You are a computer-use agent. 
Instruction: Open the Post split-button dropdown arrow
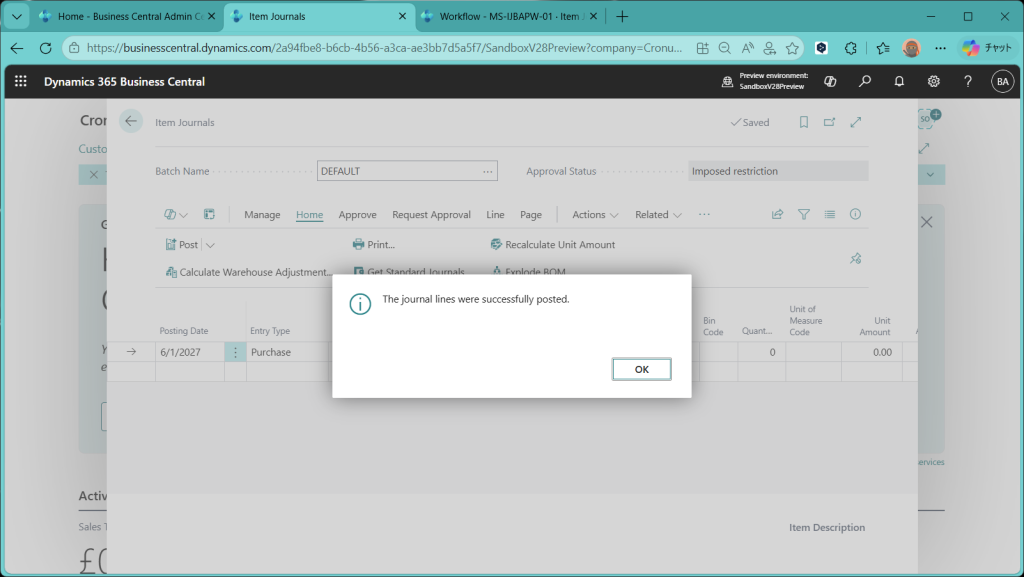(210, 245)
